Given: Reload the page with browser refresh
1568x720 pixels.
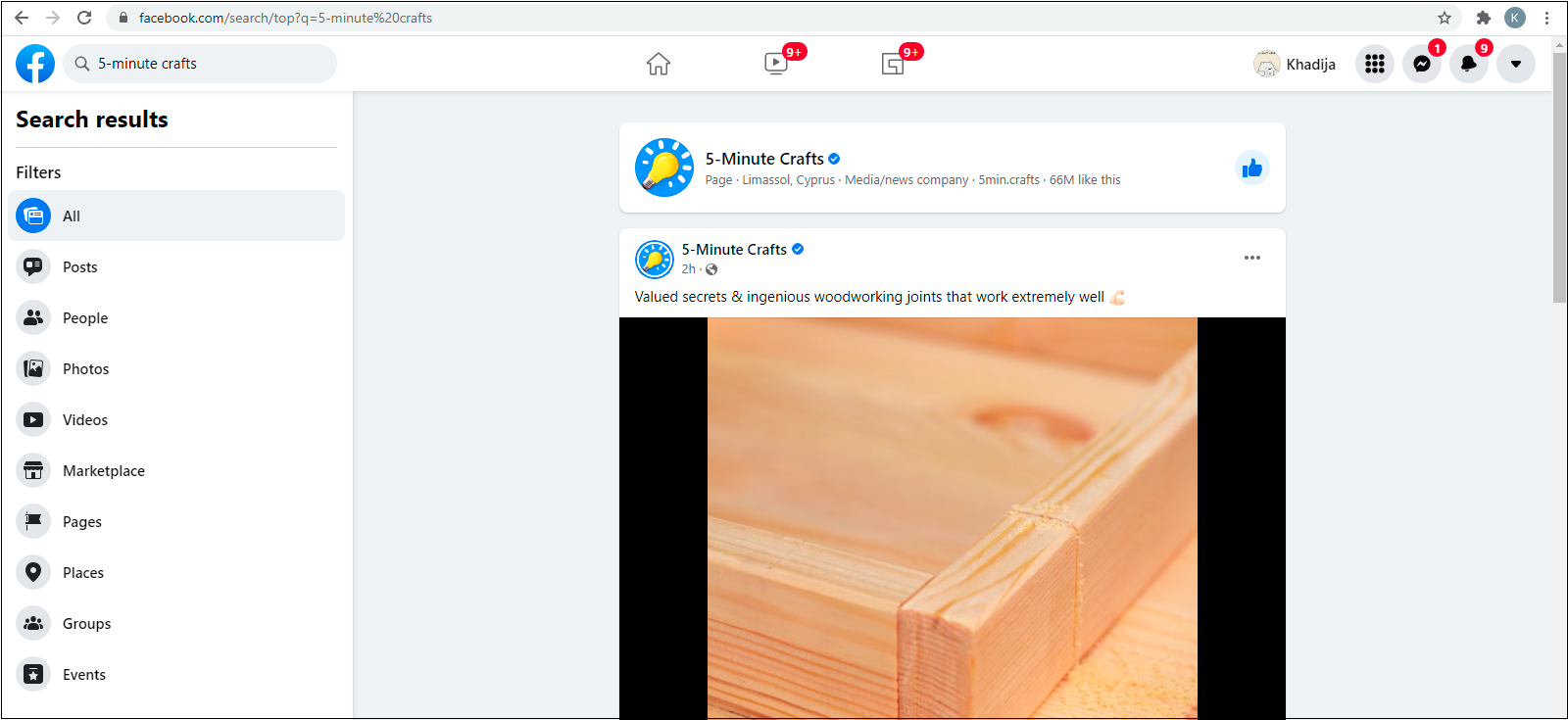Looking at the screenshot, I should [84, 18].
